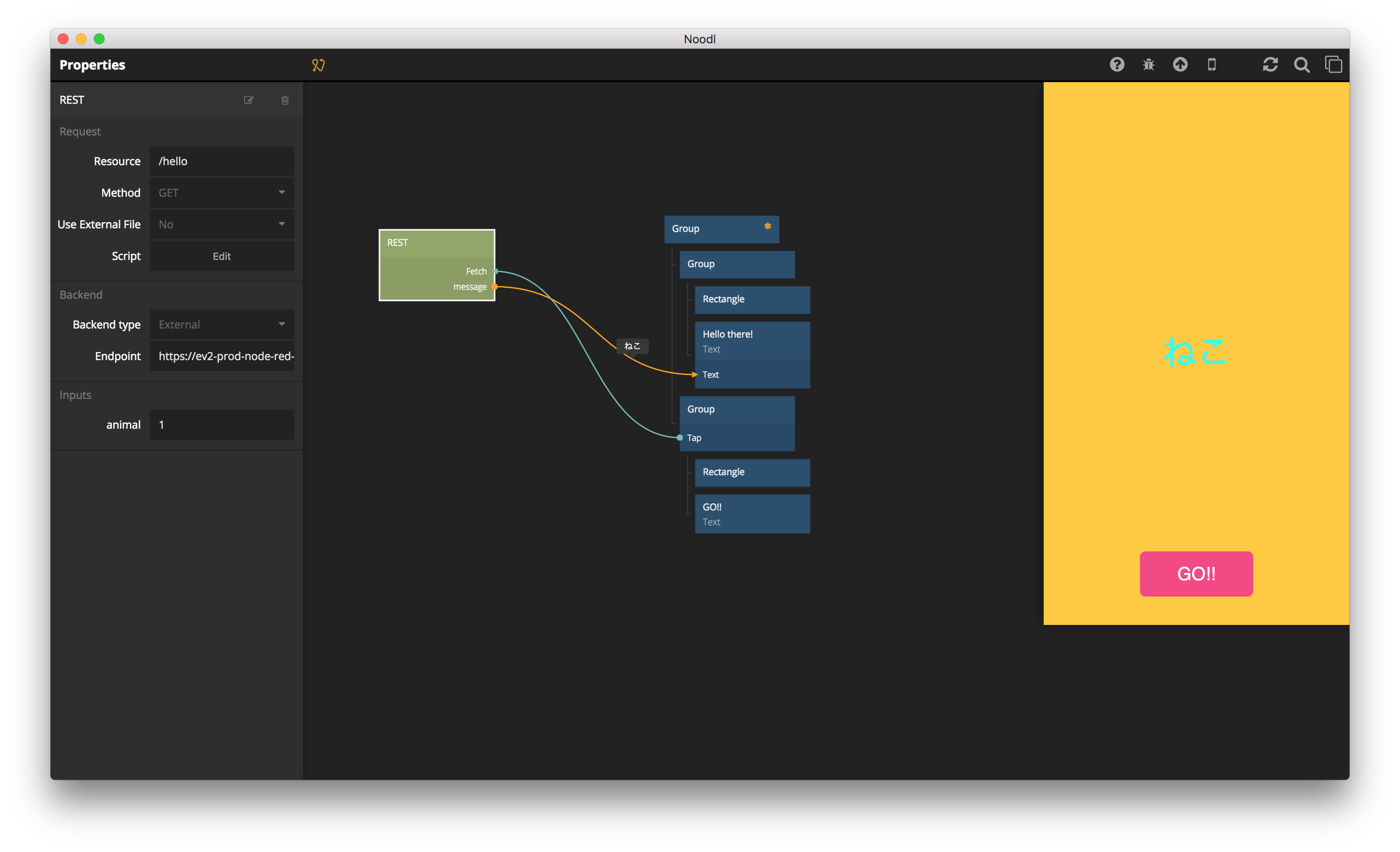Screen dimensions: 1400x852
Task: Open the mobile device preview icon
Action: click(x=1211, y=64)
